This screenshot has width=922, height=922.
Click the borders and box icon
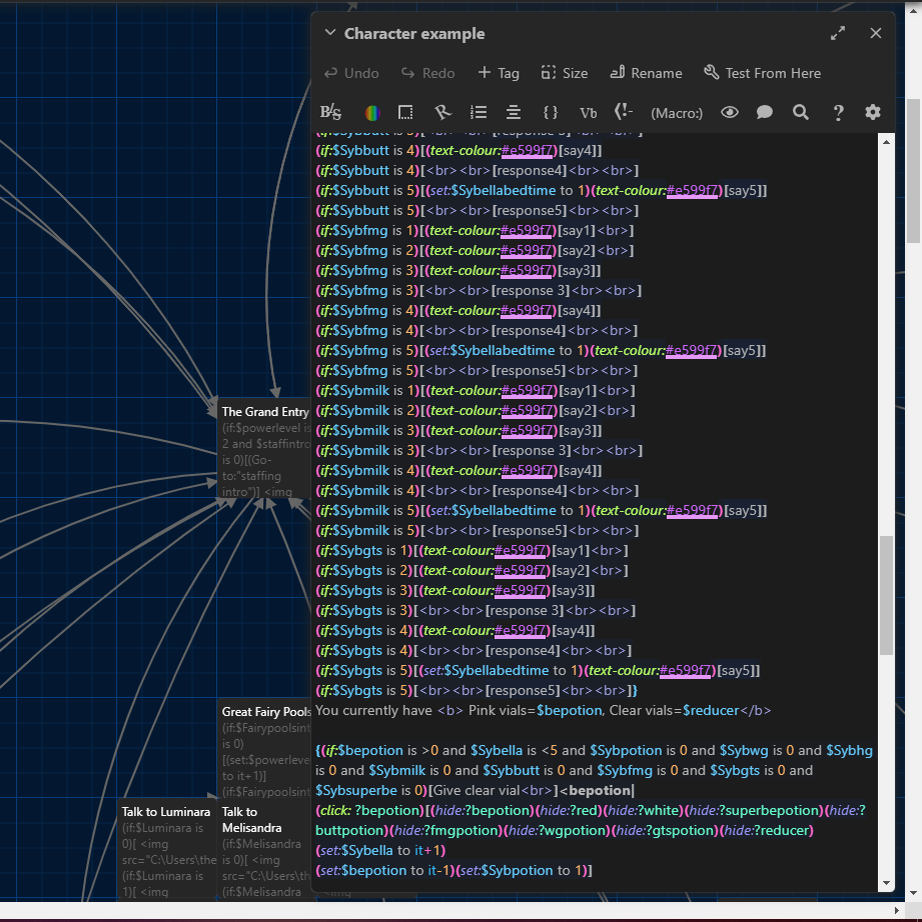click(405, 113)
